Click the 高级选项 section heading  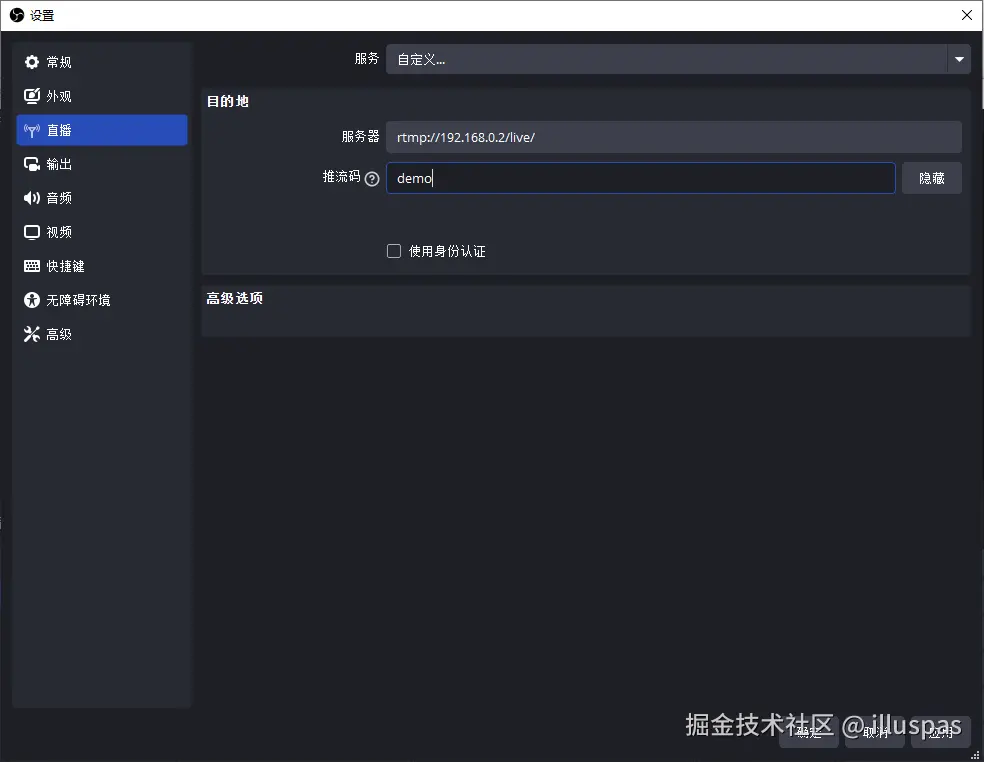(x=235, y=298)
